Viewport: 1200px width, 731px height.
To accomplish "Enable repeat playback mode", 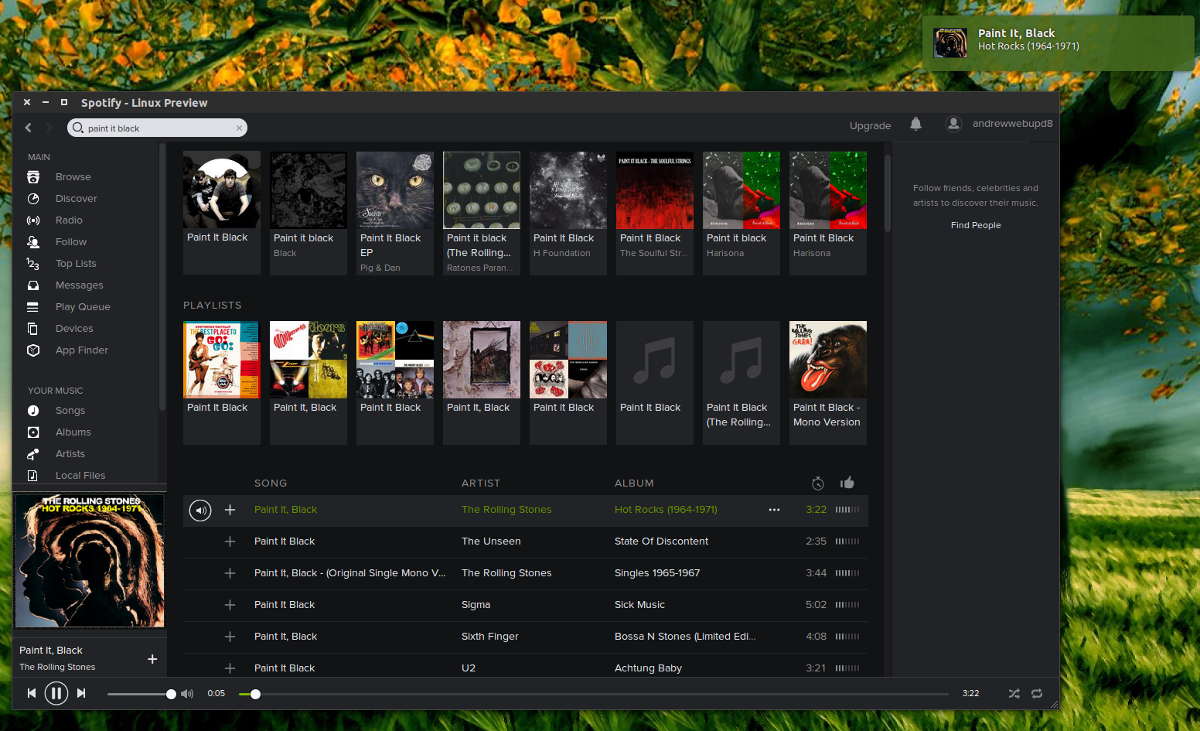I will click(1037, 692).
